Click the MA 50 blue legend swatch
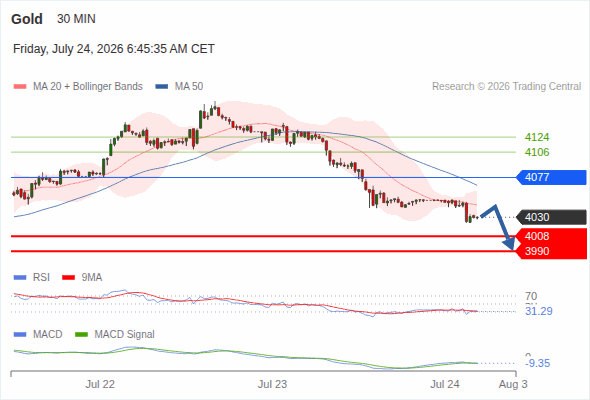The image size is (590, 400). coord(162,87)
